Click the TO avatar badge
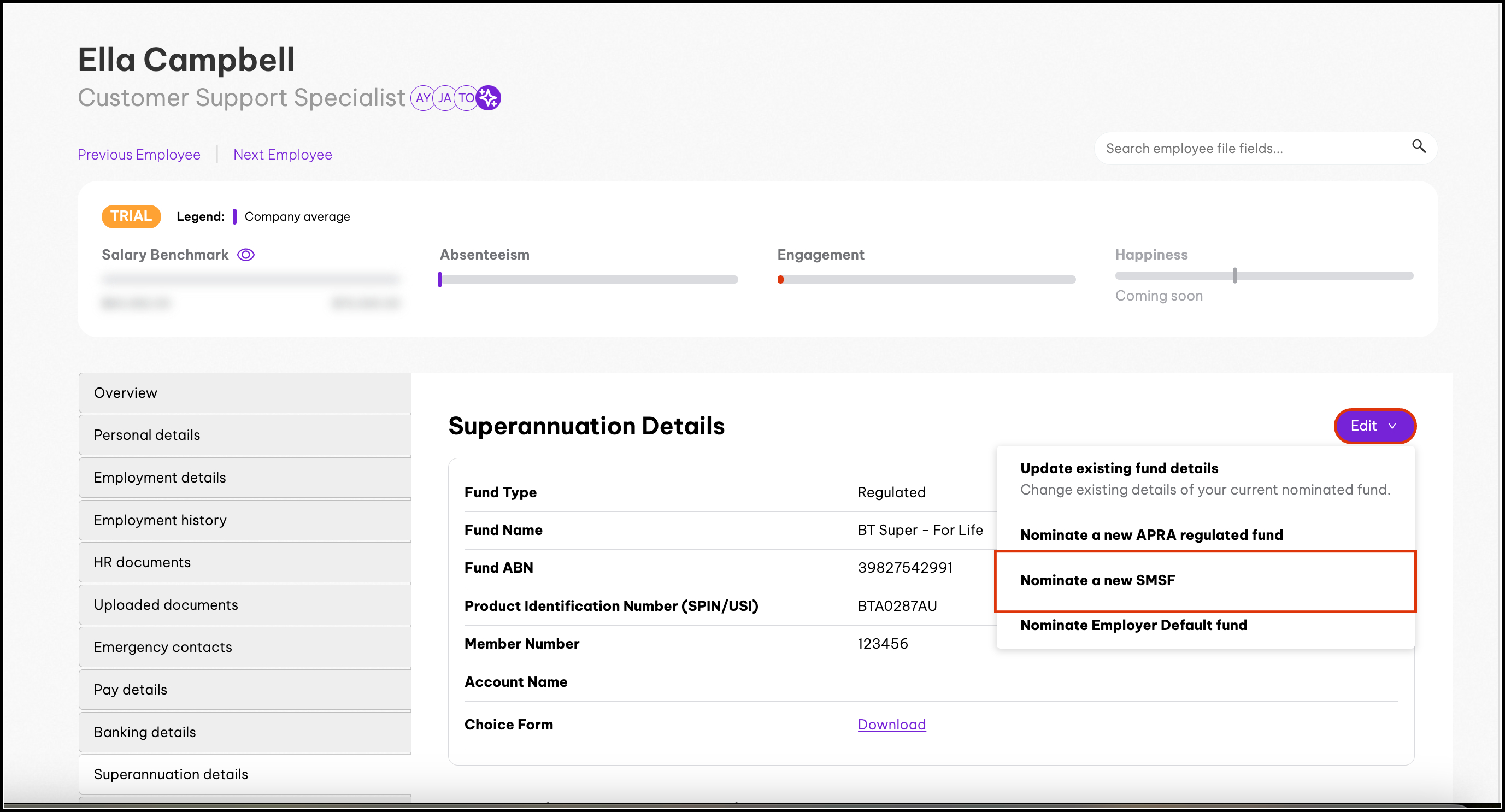The width and height of the screenshot is (1505, 812). [466, 98]
